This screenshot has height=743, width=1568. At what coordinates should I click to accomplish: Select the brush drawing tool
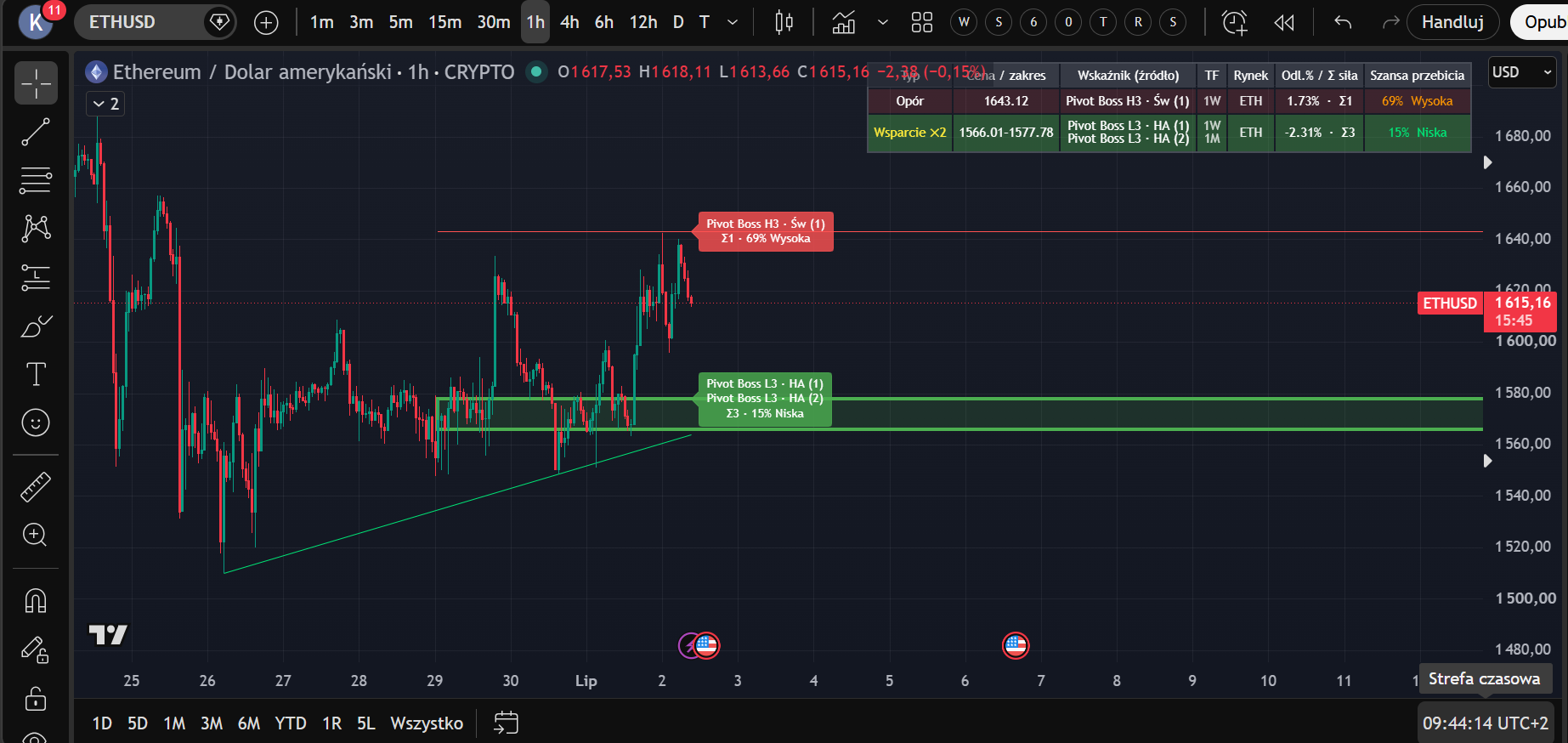pyautogui.click(x=36, y=326)
